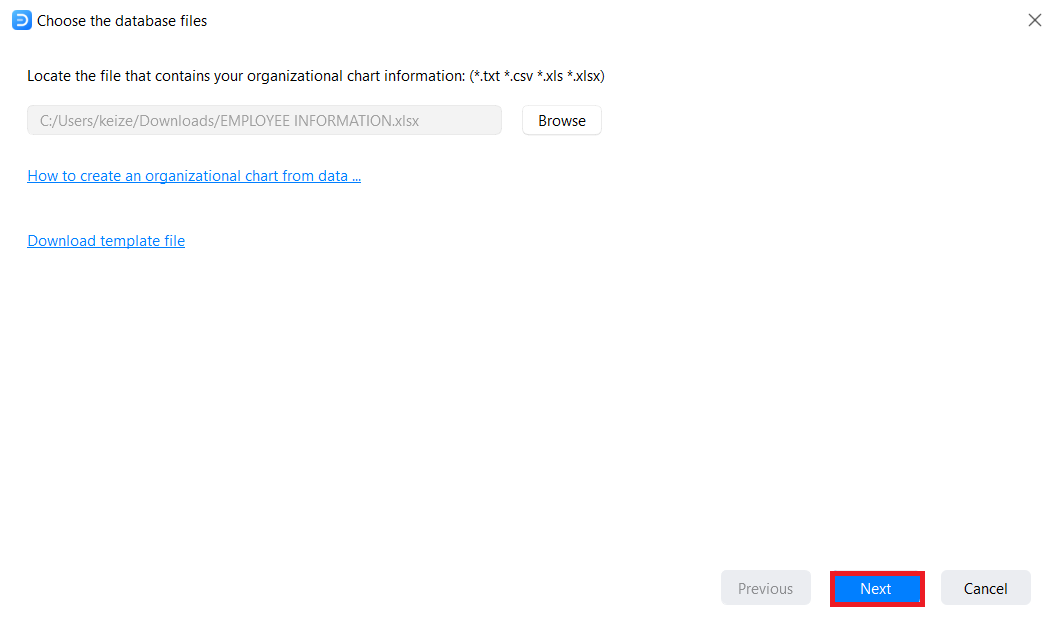The width and height of the screenshot is (1057, 627).
Task: Click the EMPLOYEE INFORMATION.xlsx file path field
Action: click(x=264, y=121)
